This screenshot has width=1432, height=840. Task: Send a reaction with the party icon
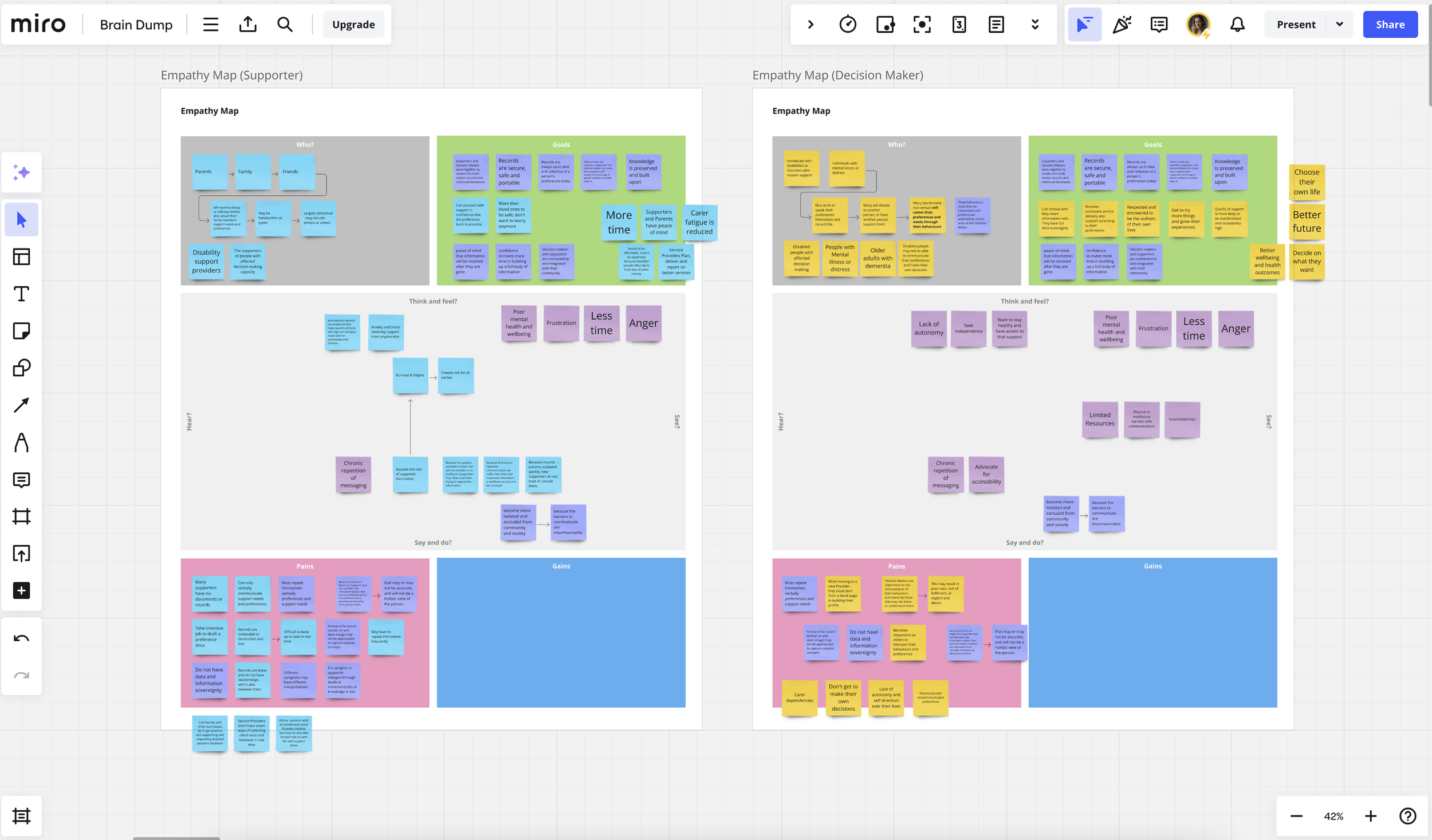[1122, 25]
